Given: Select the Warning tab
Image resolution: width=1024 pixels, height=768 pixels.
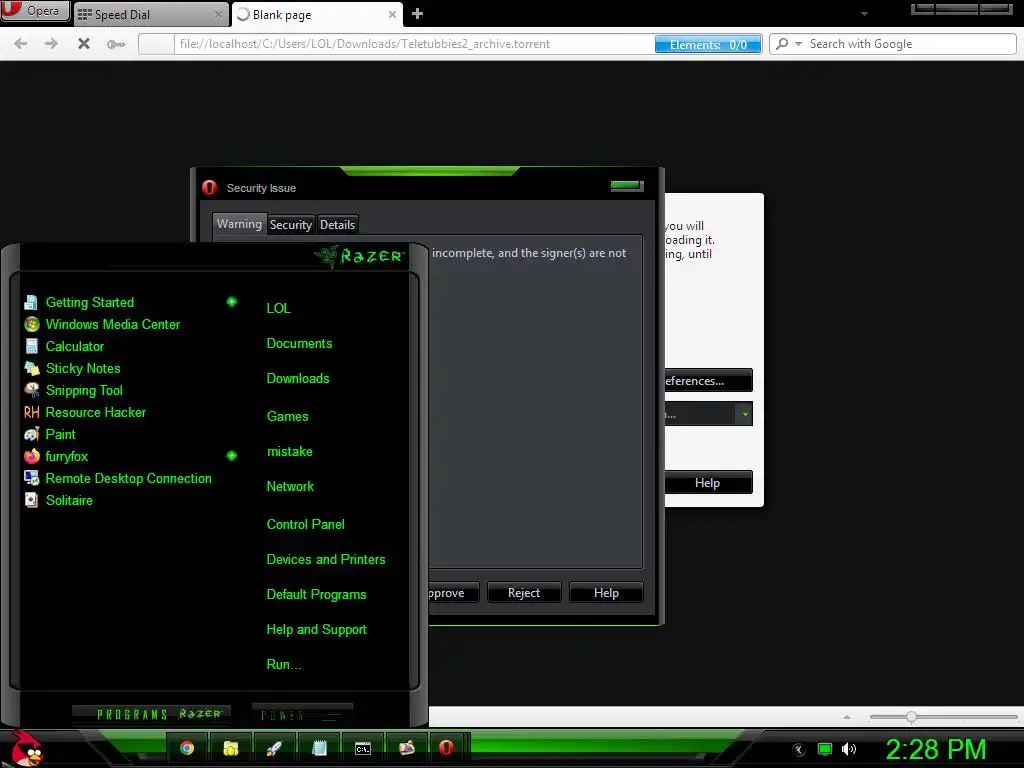Looking at the screenshot, I should [239, 224].
